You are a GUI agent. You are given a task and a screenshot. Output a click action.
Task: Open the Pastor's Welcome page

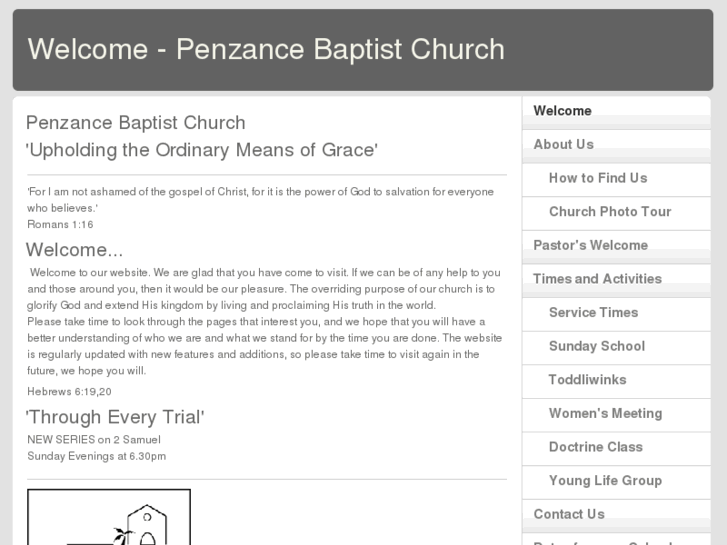click(591, 245)
